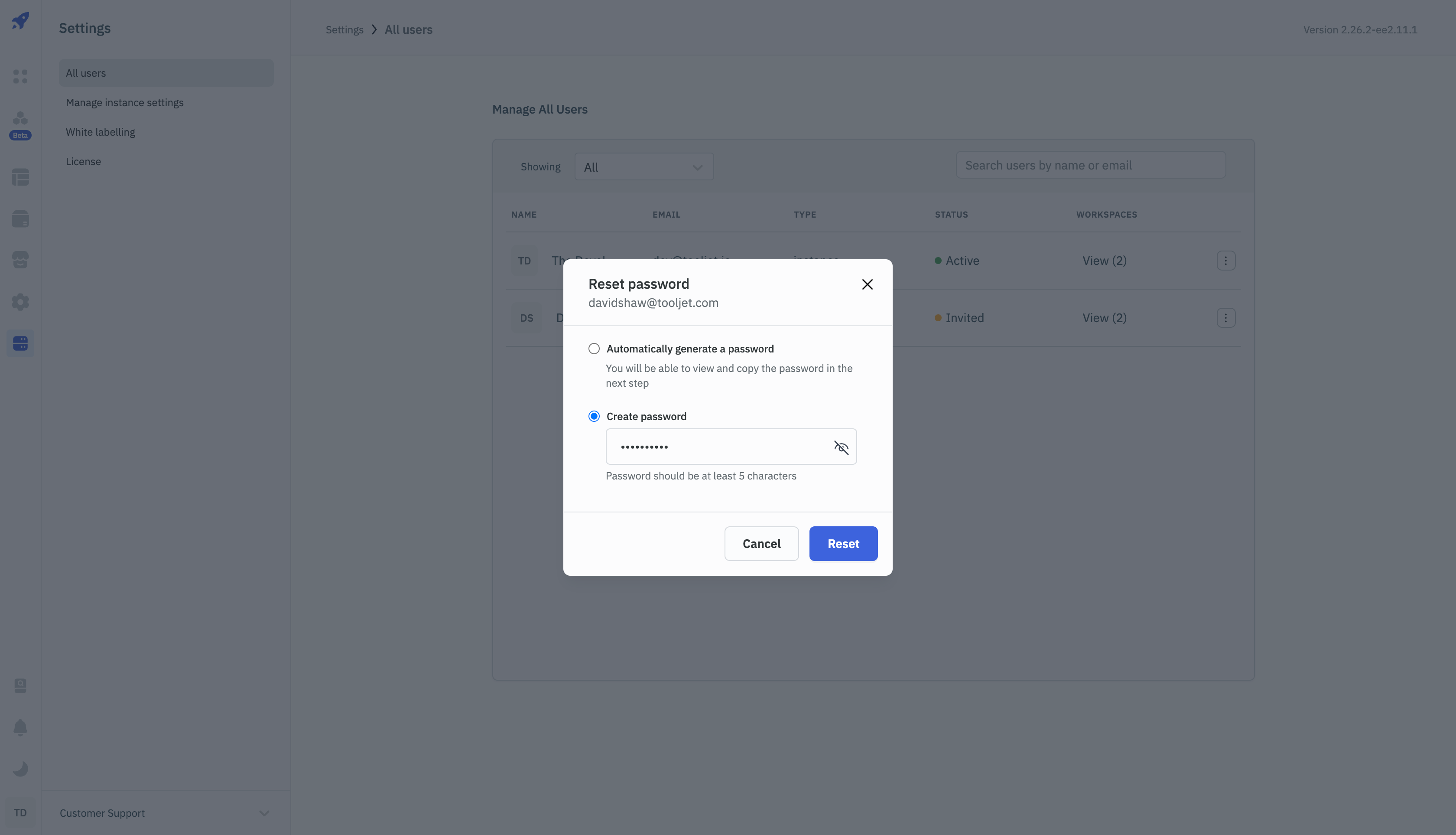Open the Showing All filter dropdown
The width and height of the screenshot is (1456, 835).
644,167
